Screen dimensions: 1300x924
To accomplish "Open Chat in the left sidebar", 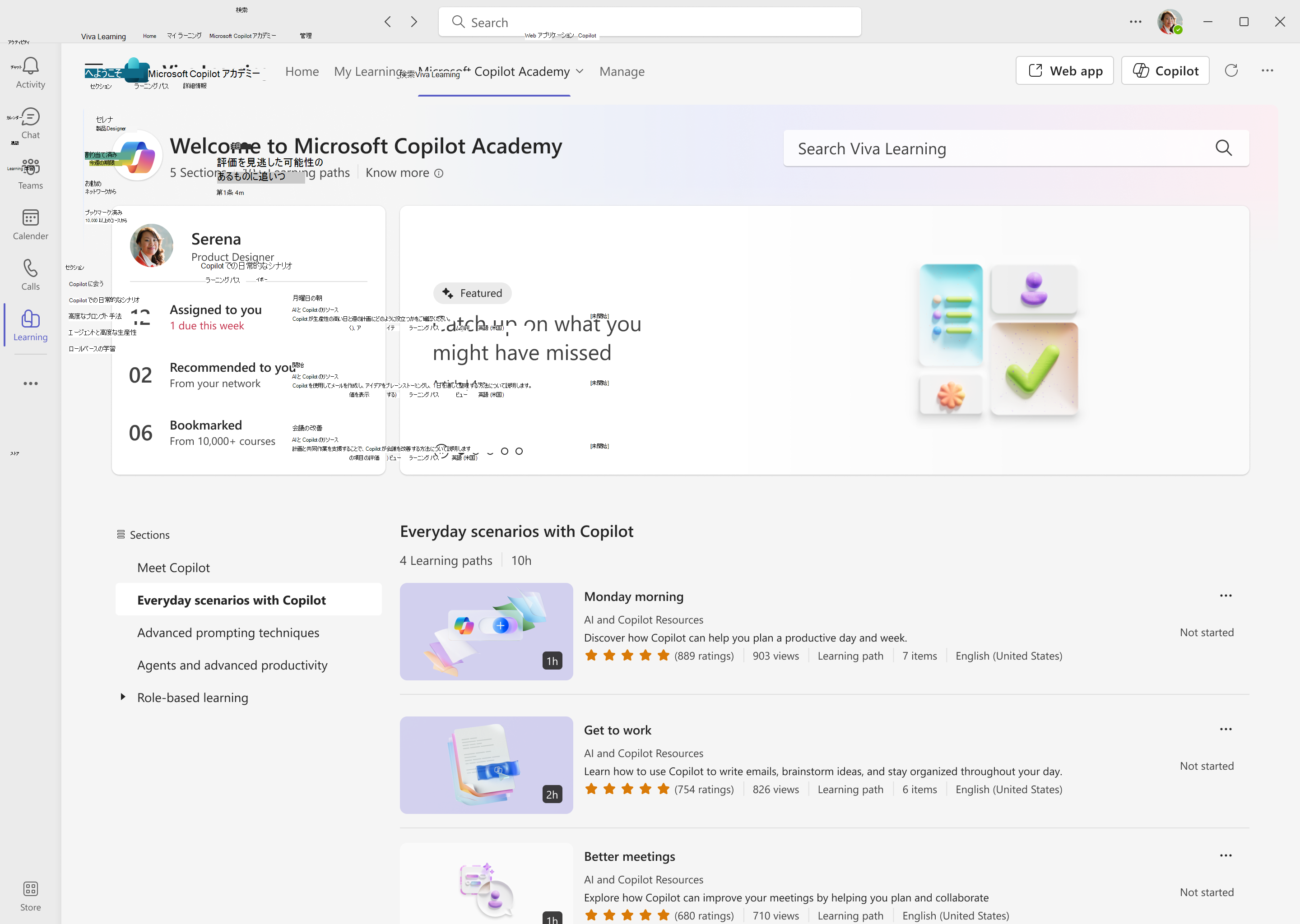I will coord(30,123).
